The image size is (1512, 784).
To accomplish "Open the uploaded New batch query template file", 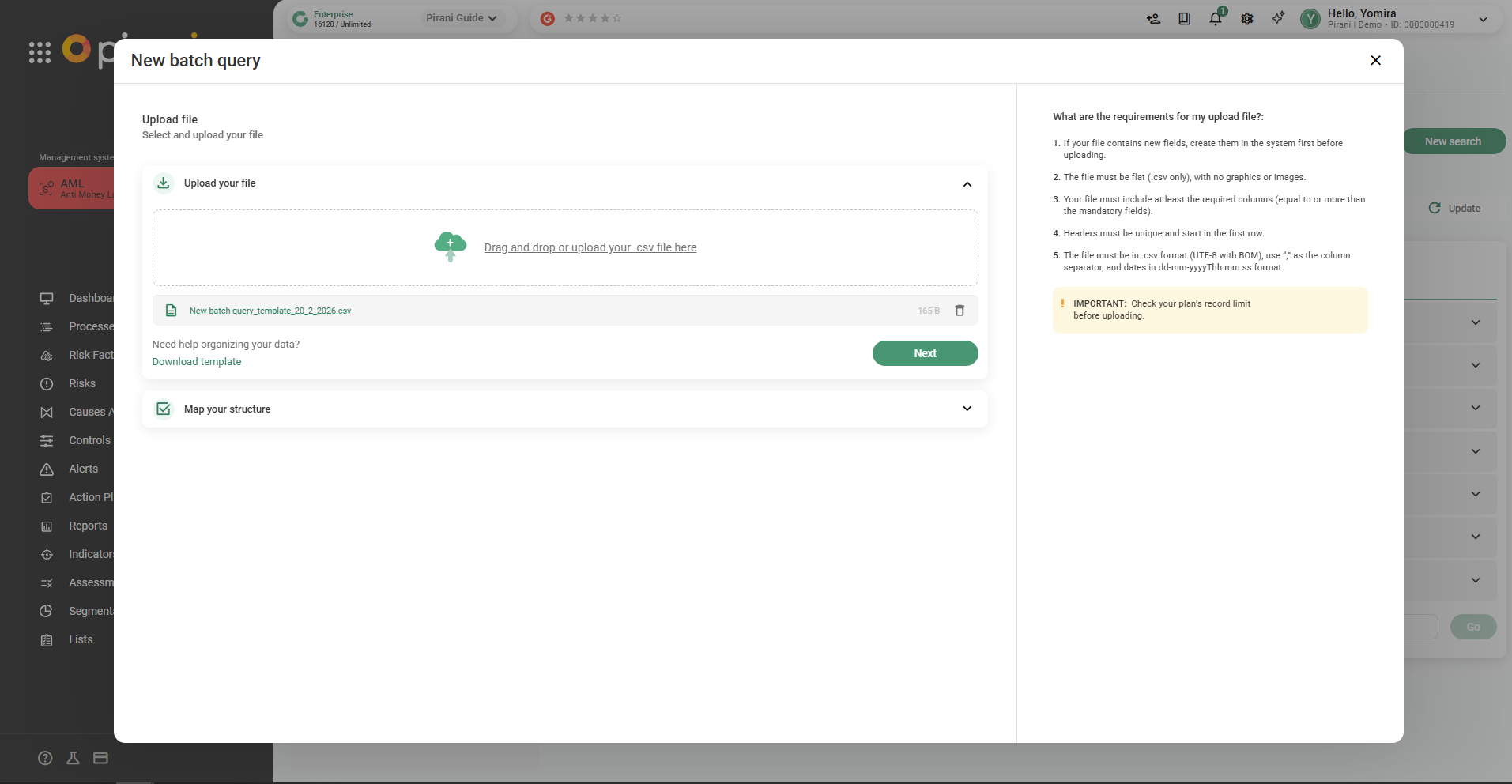I will pos(270,311).
